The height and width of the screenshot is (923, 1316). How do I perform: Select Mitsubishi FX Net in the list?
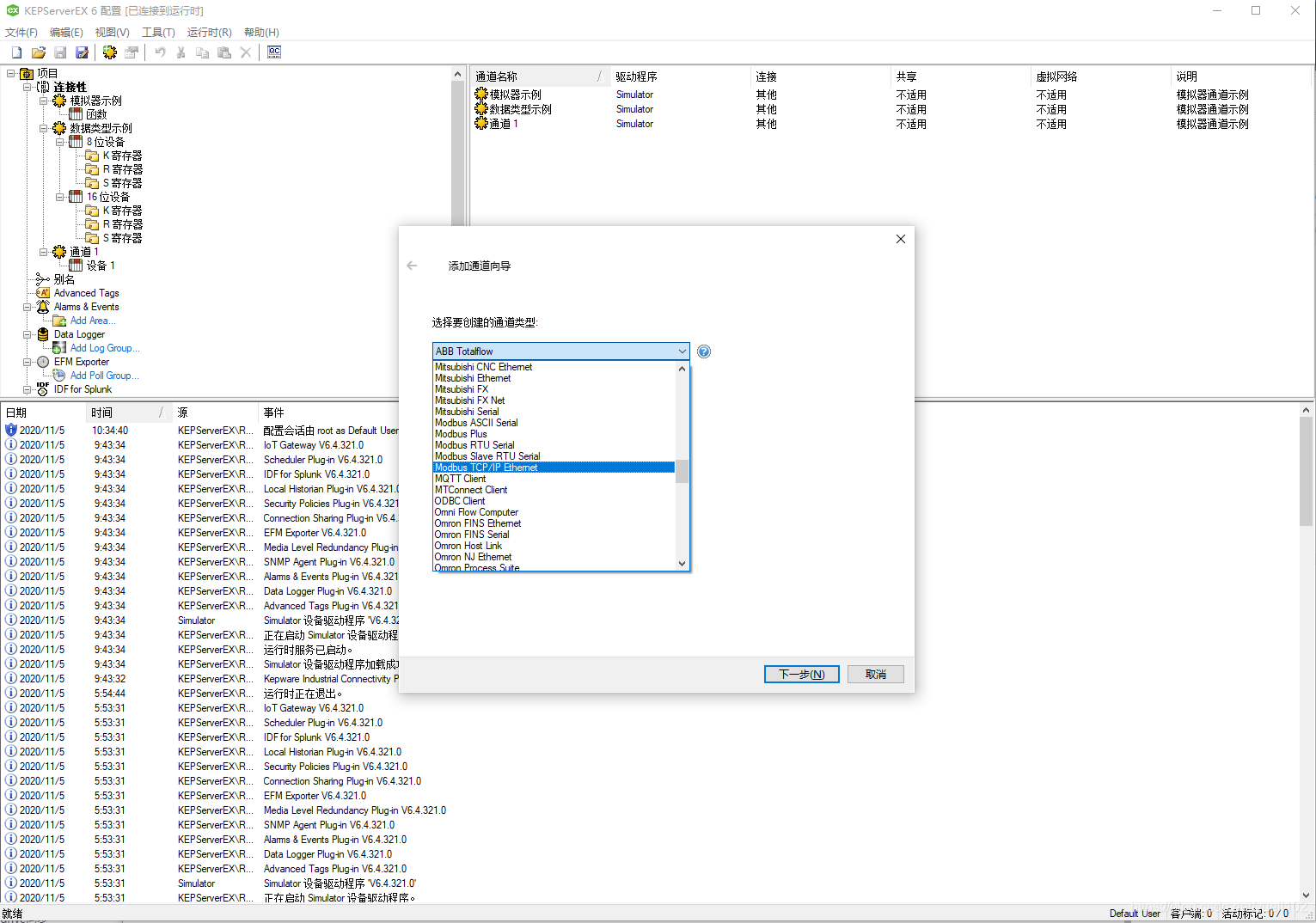(x=554, y=400)
